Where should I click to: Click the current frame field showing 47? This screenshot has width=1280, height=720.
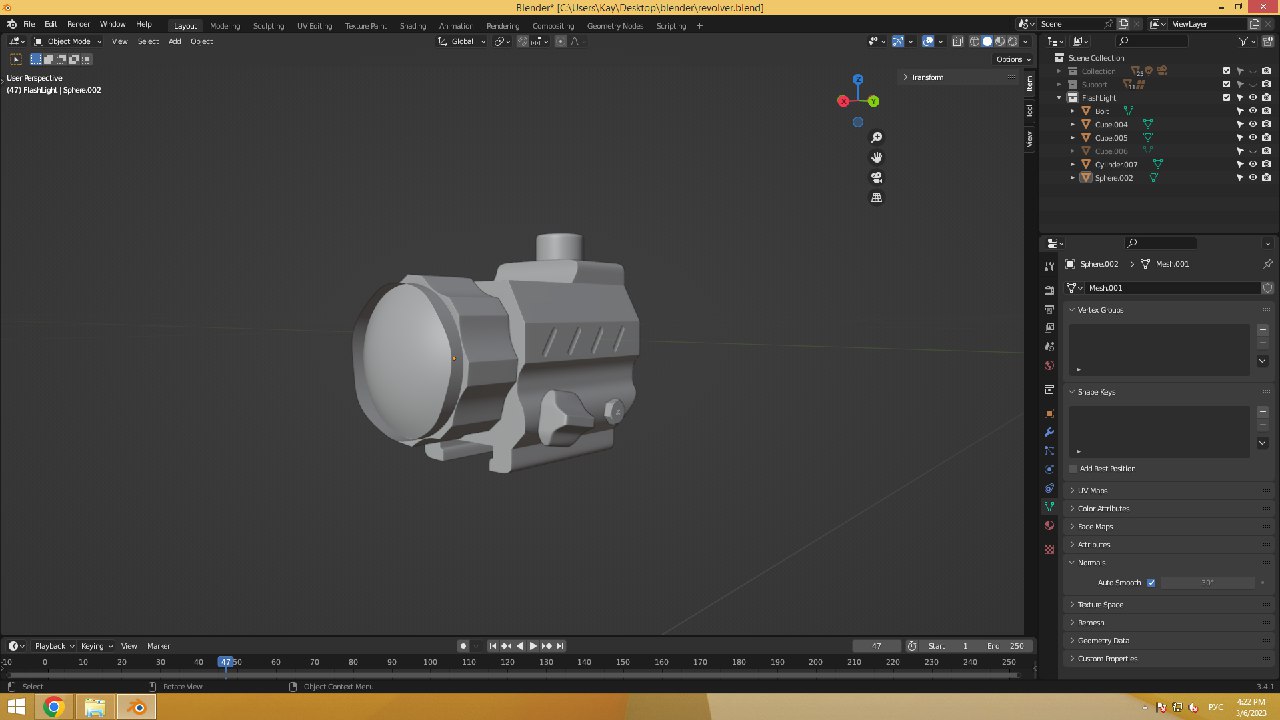(x=877, y=646)
